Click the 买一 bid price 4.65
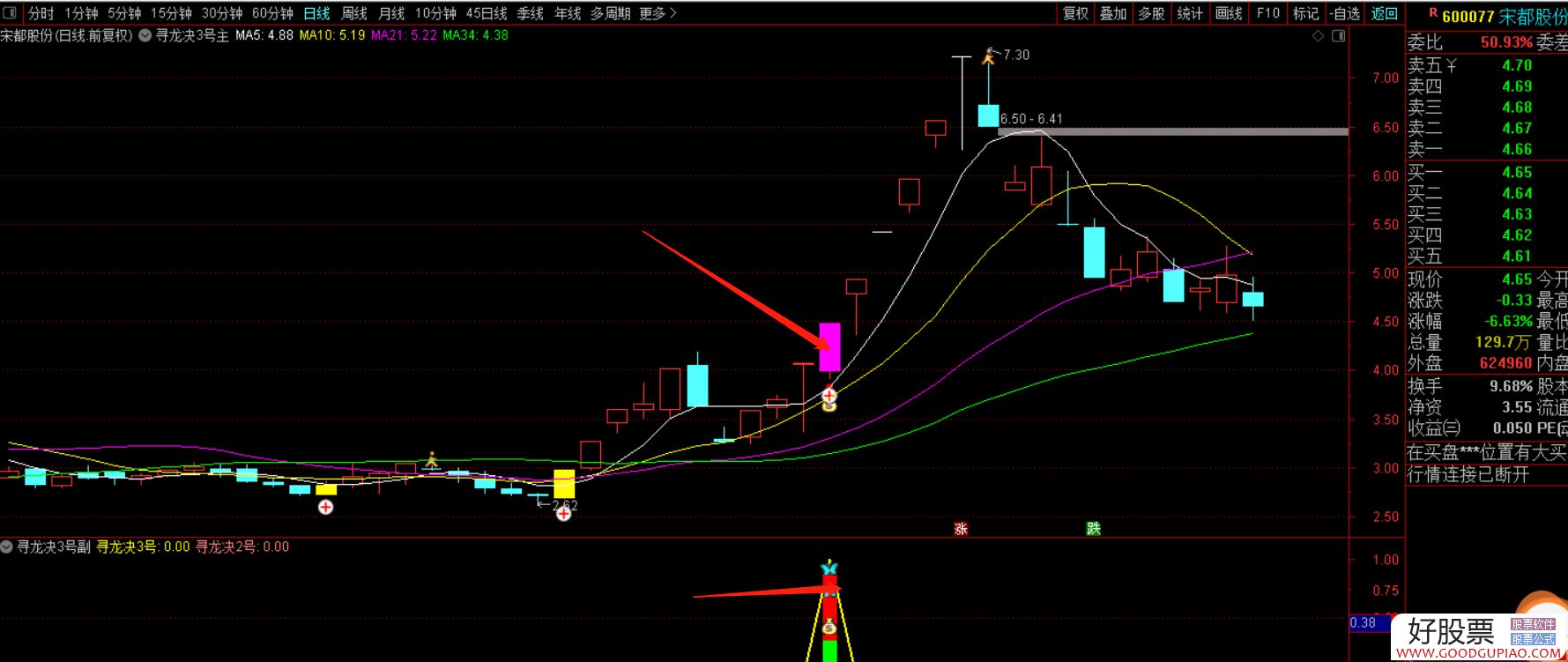 click(x=1517, y=173)
